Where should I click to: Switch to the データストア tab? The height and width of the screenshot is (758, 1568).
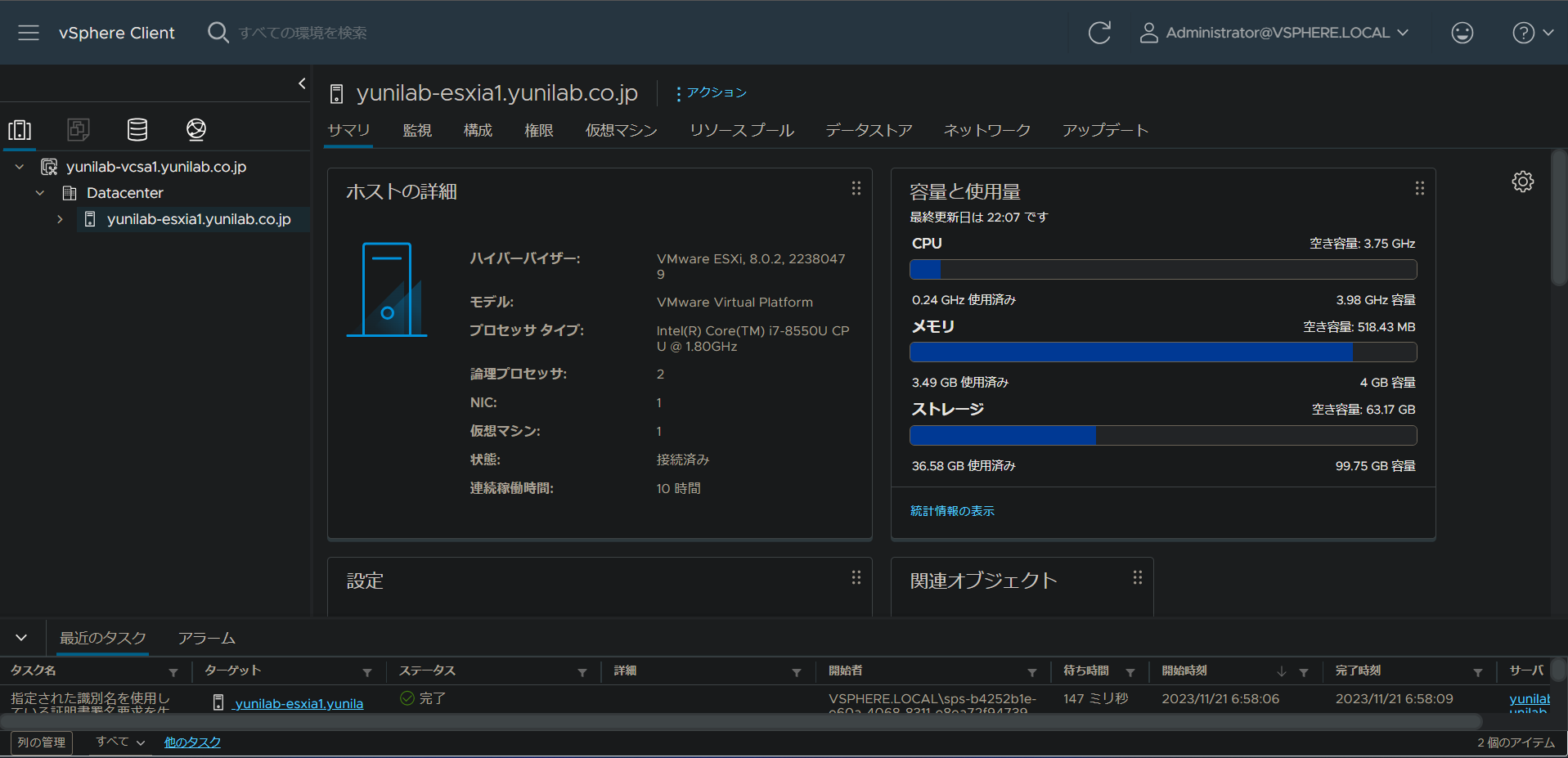point(869,130)
